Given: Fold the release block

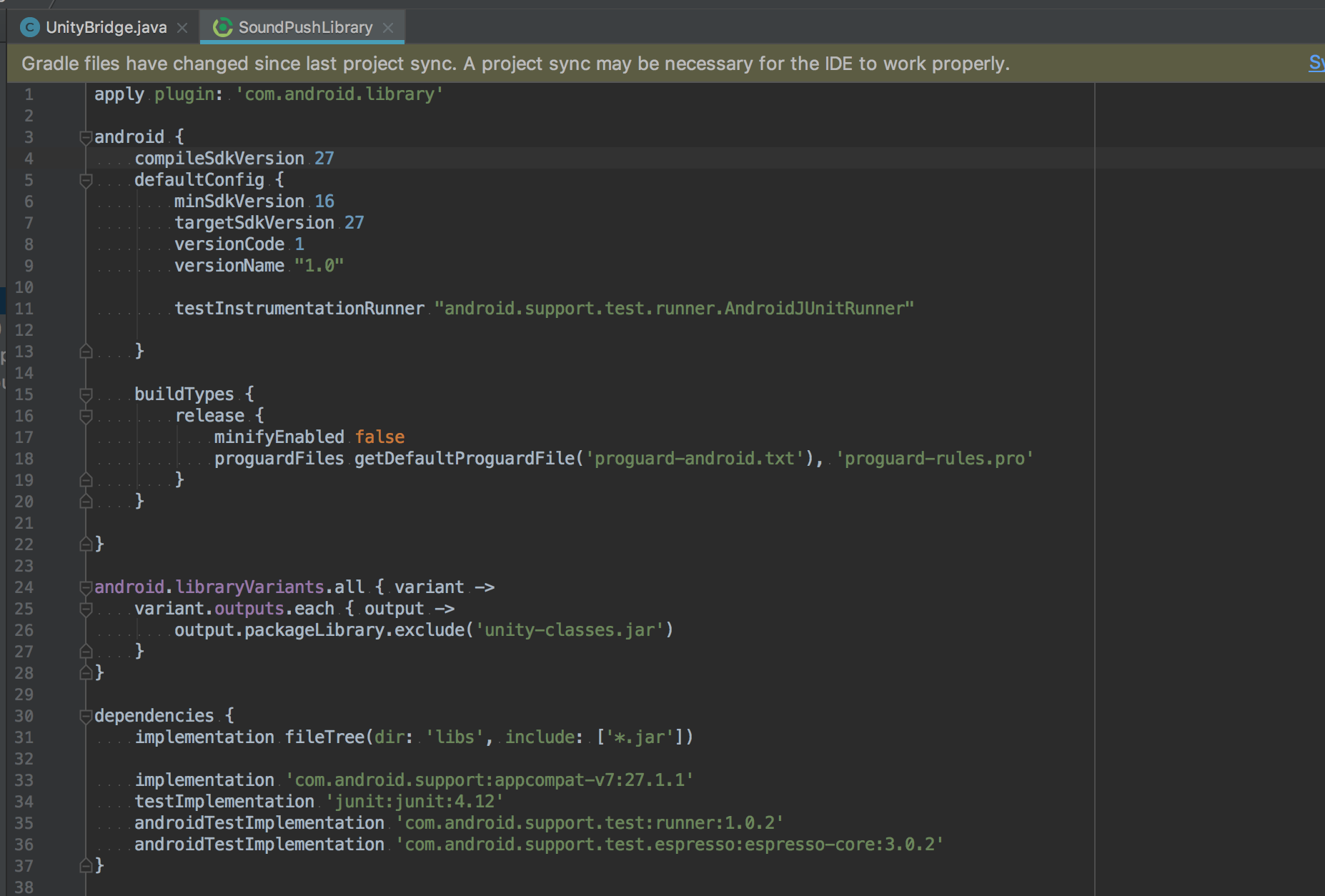Looking at the screenshot, I should pos(86,415).
